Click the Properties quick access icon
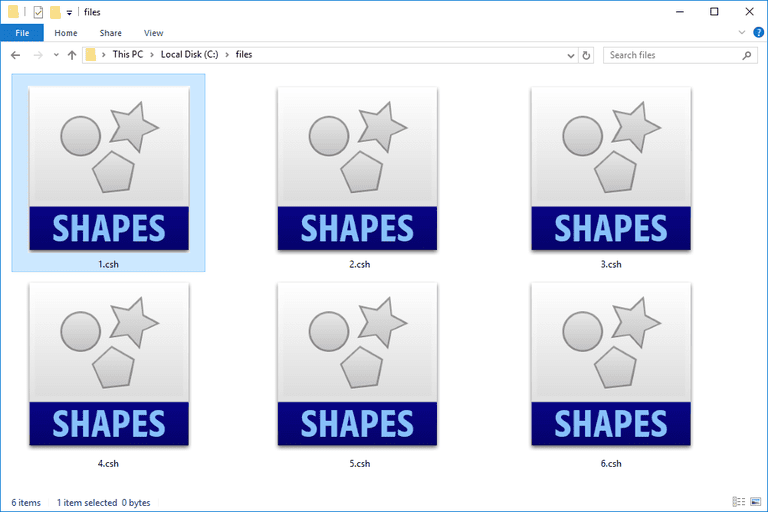Viewport: 768px width, 512px height. coord(38,12)
